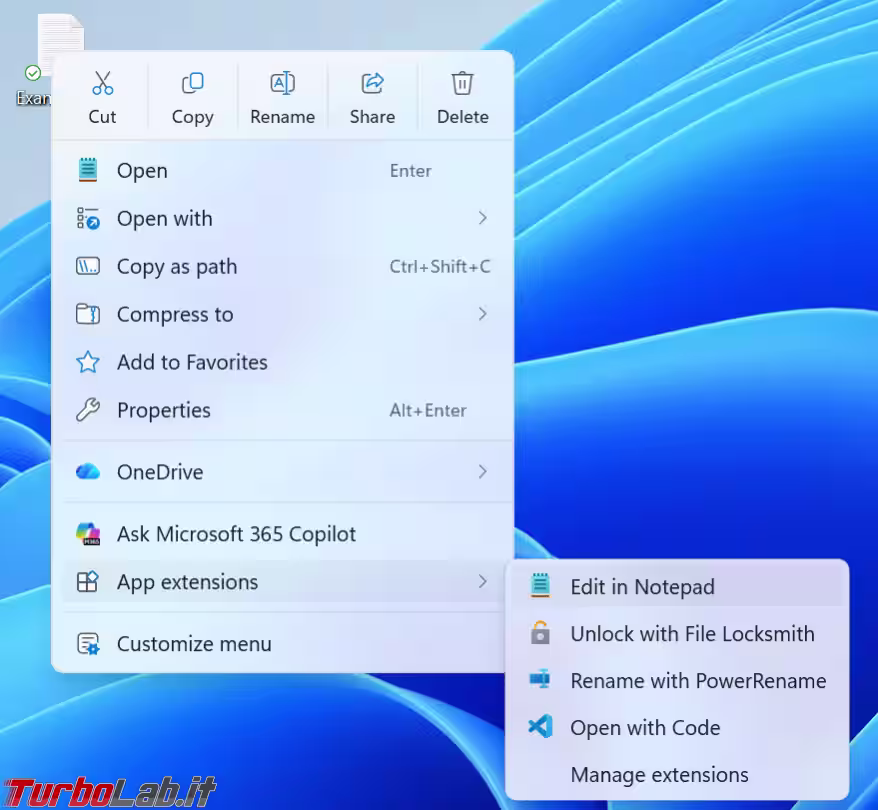Click the App extensions icon
878x810 pixels.
pos(88,582)
